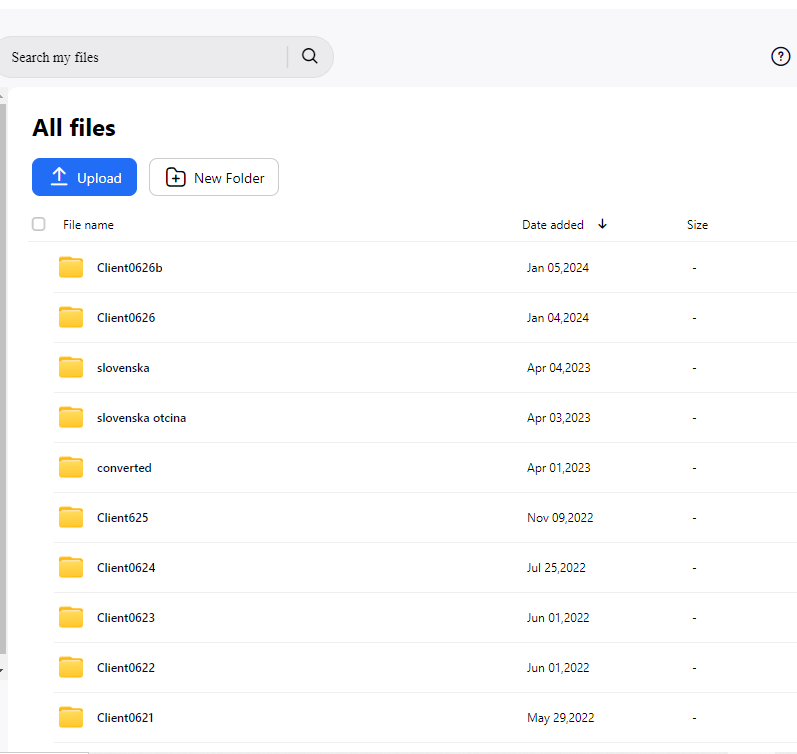This screenshot has height=754, width=797.
Task: Toggle Date added sort direction arrow
Action: click(x=602, y=224)
